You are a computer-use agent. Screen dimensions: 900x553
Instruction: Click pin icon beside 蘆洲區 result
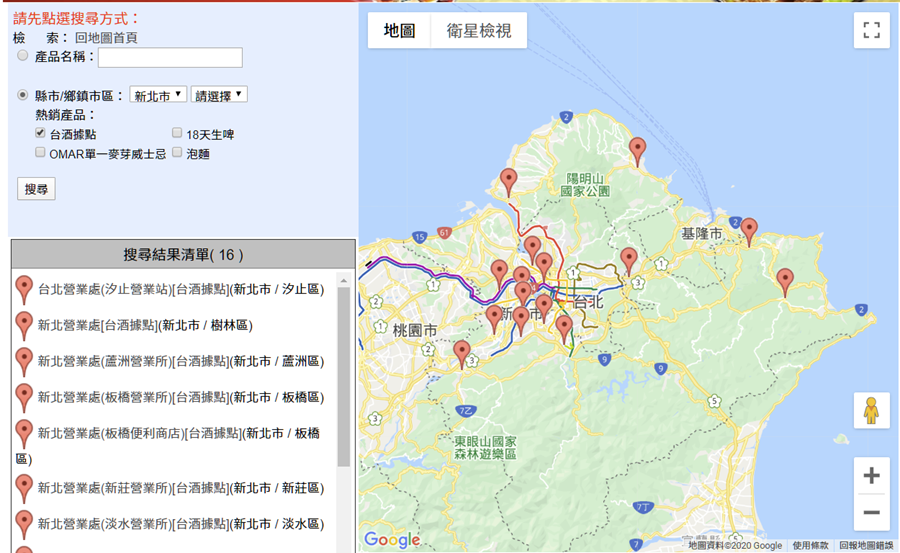(24, 362)
